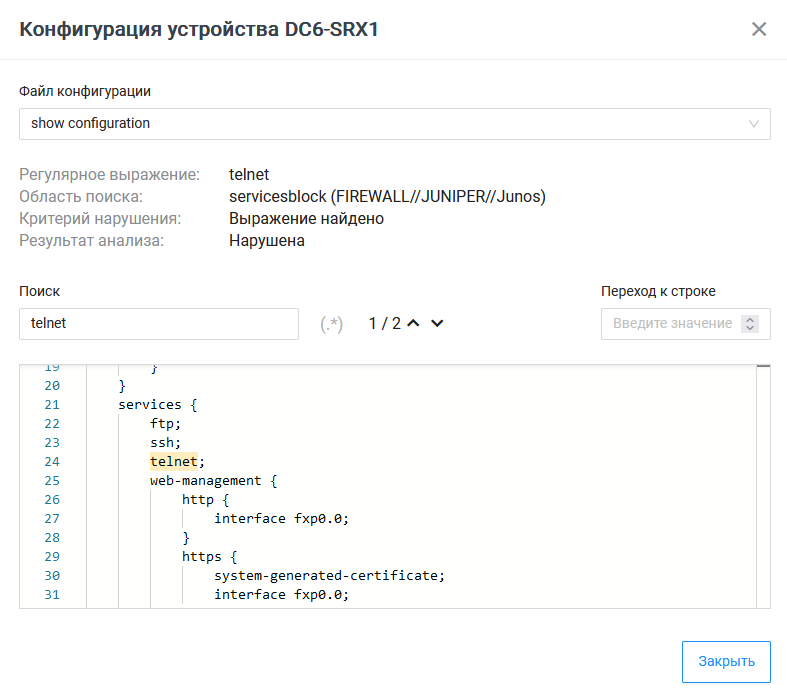The image size is (787, 690).
Task: Close the device configuration dialog with X
Action: click(x=759, y=29)
